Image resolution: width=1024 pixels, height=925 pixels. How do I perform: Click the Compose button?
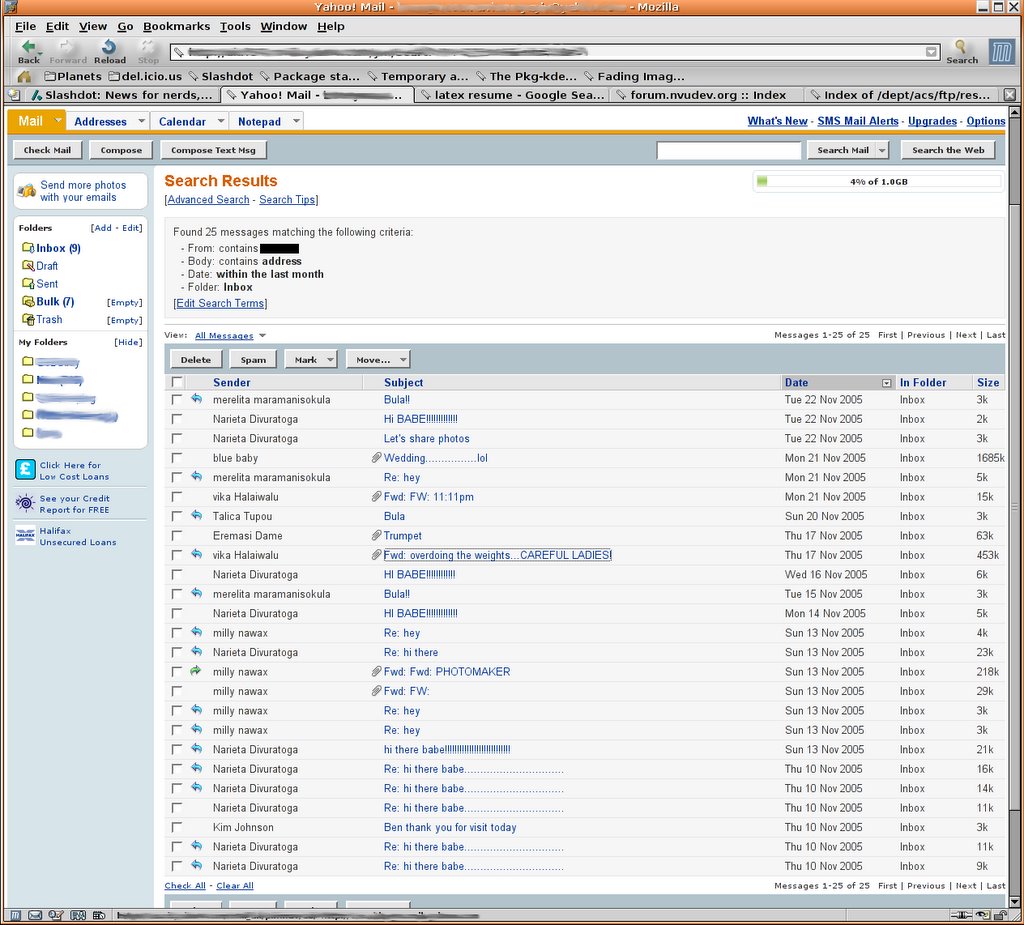(122, 150)
